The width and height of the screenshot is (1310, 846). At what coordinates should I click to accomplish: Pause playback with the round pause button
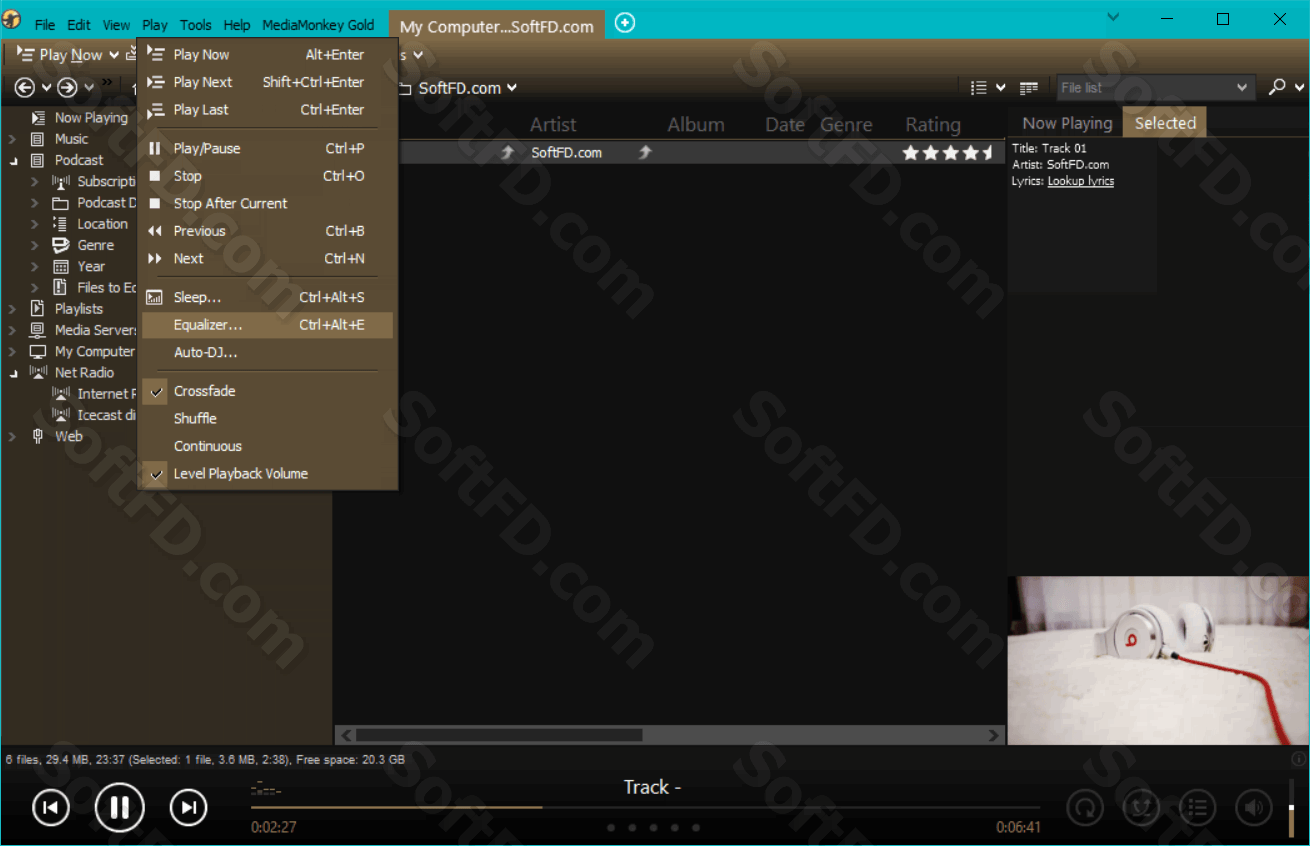[120, 807]
